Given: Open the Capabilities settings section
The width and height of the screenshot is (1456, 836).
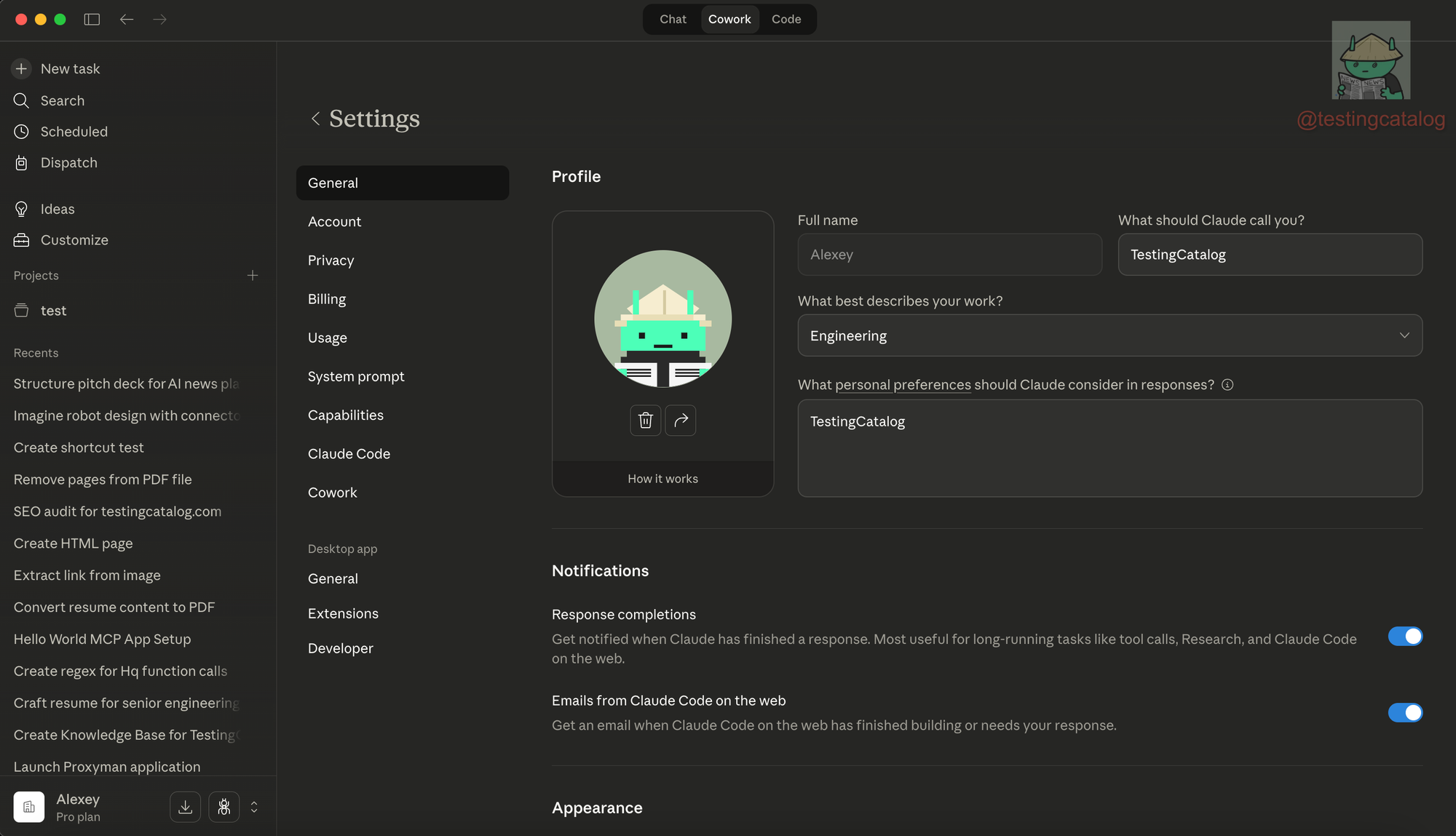Looking at the screenshot, I should [x=346, y=415].
